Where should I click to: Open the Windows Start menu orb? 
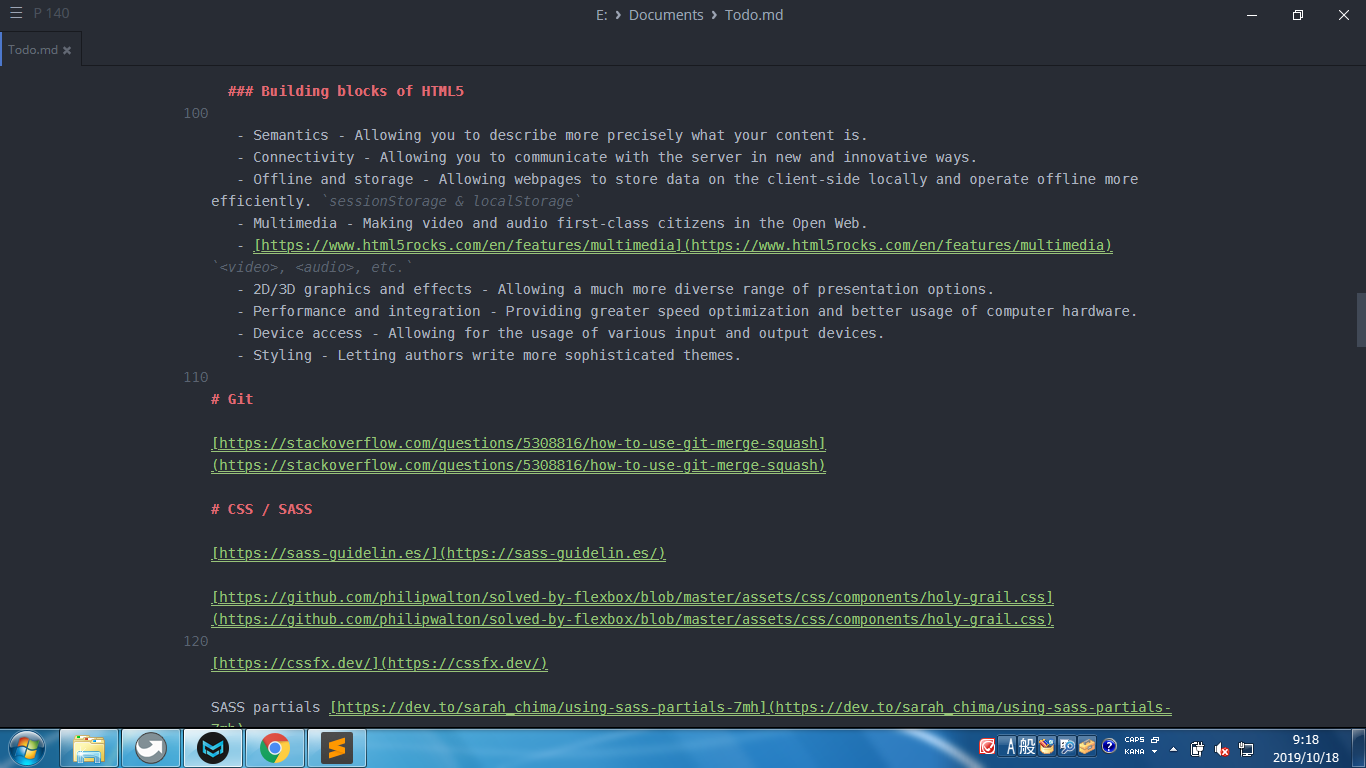click(x=25, y=748)
